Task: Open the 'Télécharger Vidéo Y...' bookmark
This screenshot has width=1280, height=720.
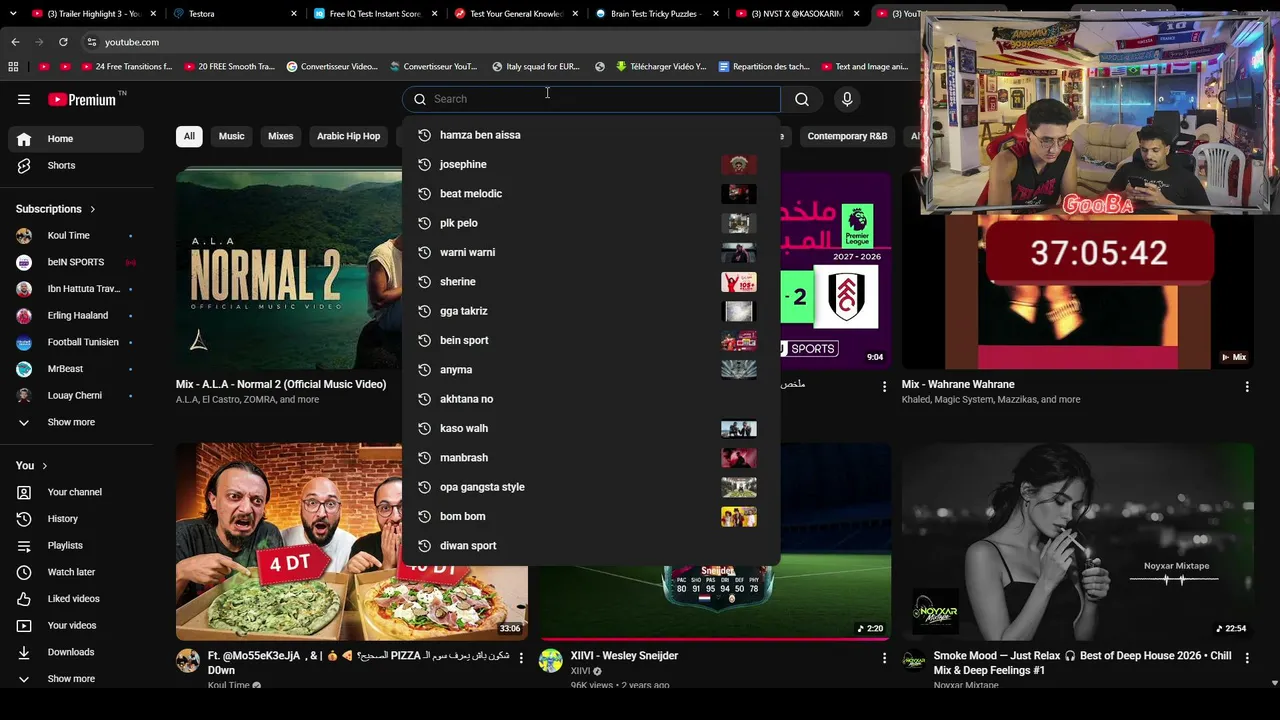Action: click(660, 67)
